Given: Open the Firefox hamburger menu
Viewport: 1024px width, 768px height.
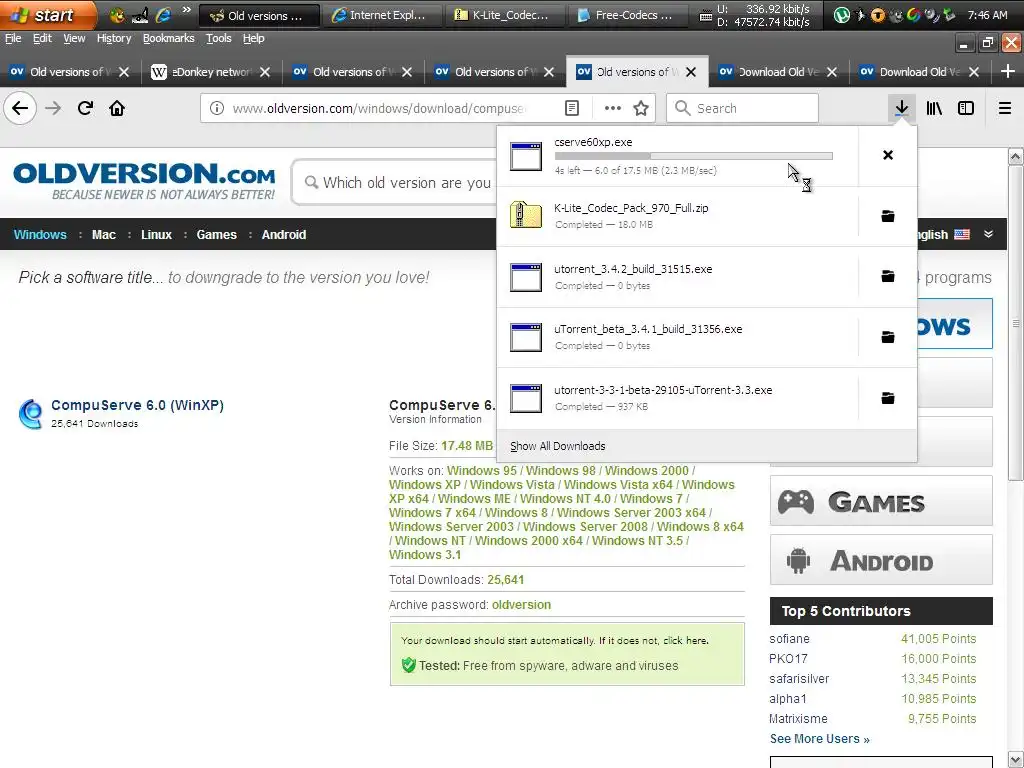Looking at the screenshot, I should pyautogui.click(x=1005, y=108).
